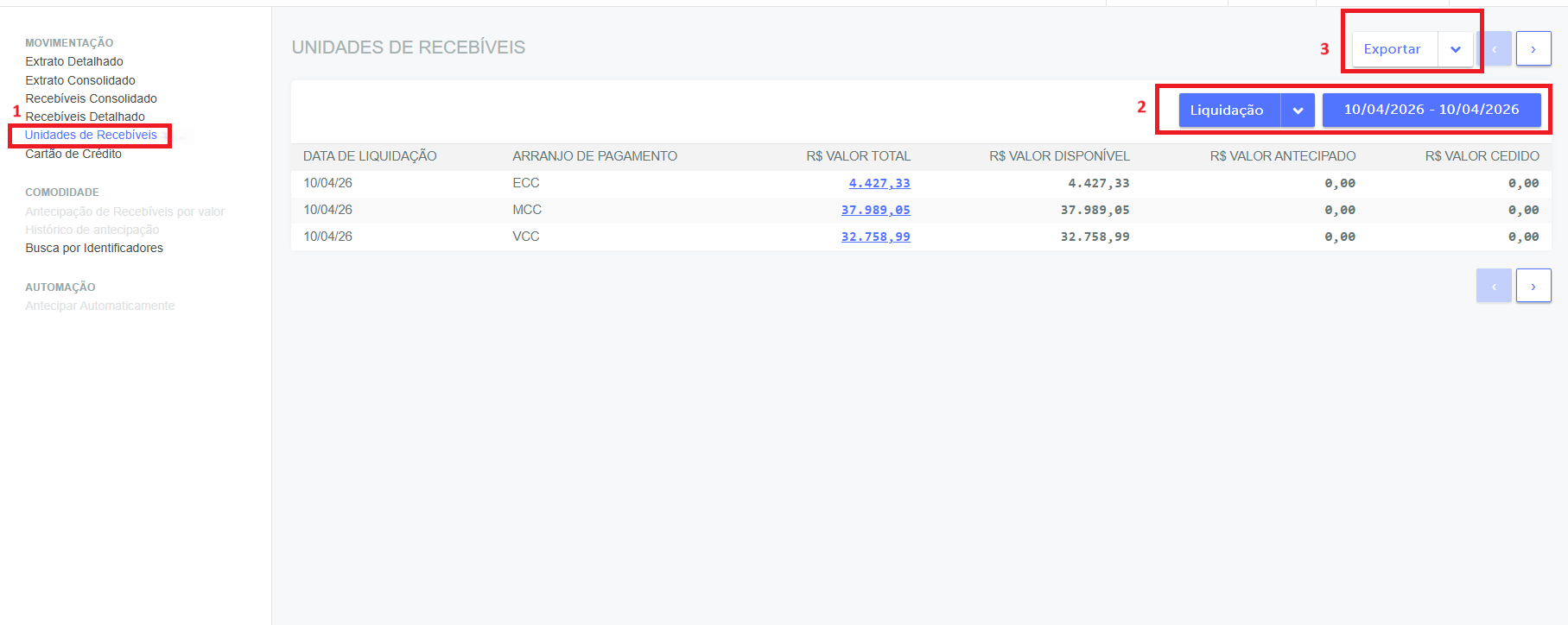The width and height of the screenshot is (1568, 625).
Task: Click available value 32.758,99 in VCC row
Action: [x=1095, y=237]
